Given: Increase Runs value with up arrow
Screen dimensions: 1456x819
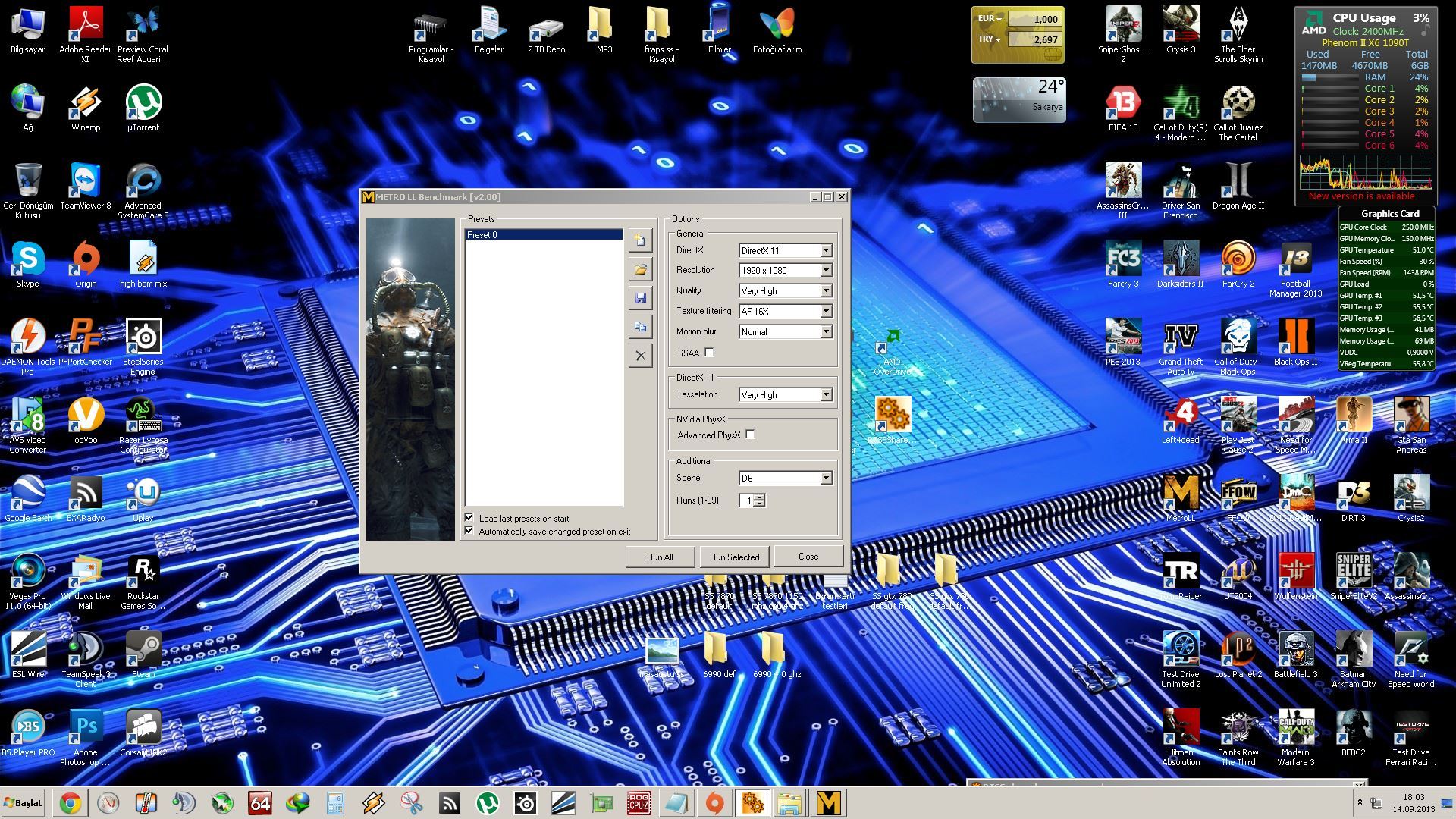Looking at the screenshot, I should click(x=760, y=497).
